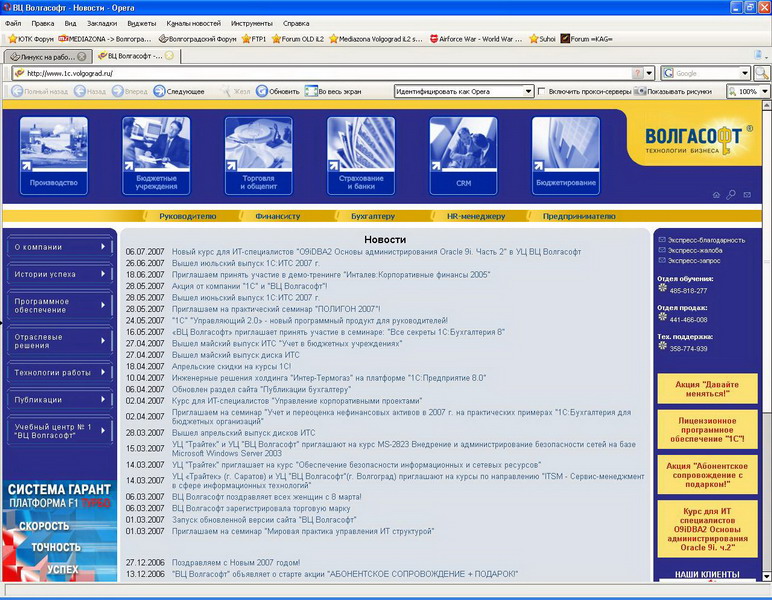Click the Полный назад rewind button
The height and width of the screenshot is (600, 772).
(39, 91)
